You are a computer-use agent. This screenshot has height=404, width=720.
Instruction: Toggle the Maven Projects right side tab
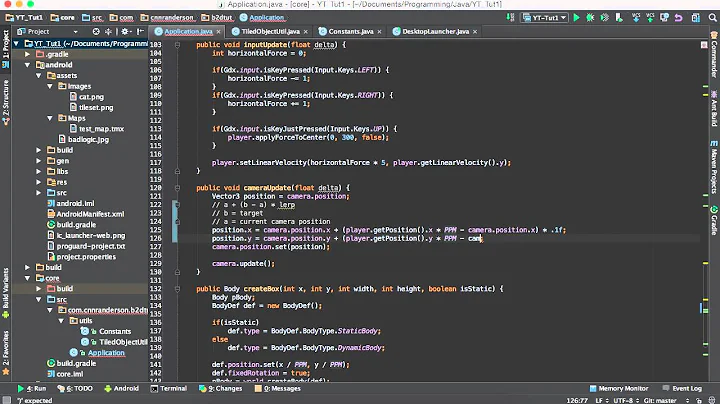pyautogui.click(x=714, y=167)
